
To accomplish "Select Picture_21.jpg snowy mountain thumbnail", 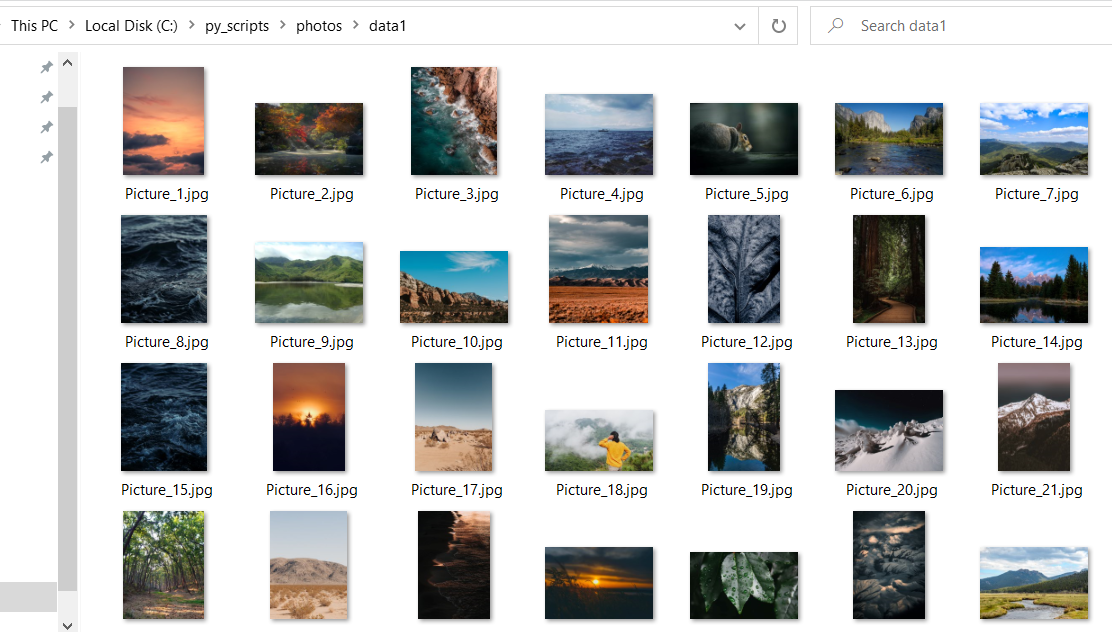I will [x=1034, y=417].
